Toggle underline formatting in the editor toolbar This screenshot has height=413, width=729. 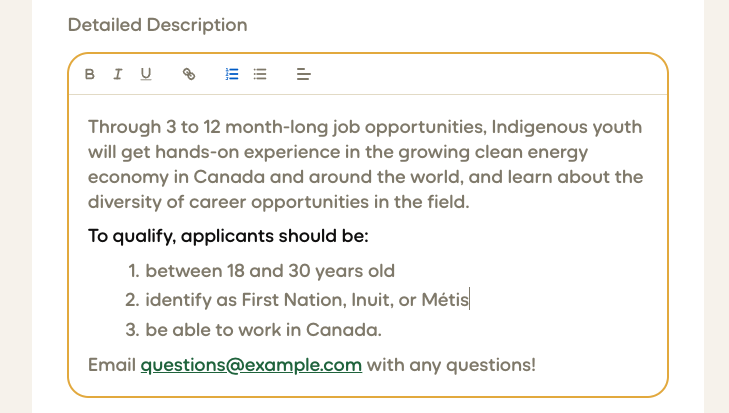[146, 74]
